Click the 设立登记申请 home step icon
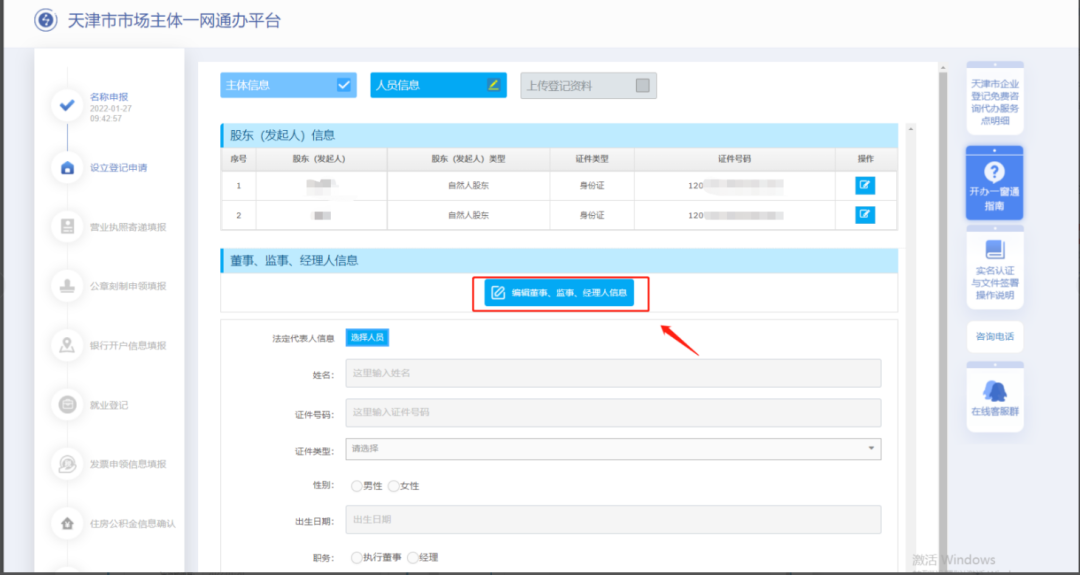 click(x=68, y=168)
